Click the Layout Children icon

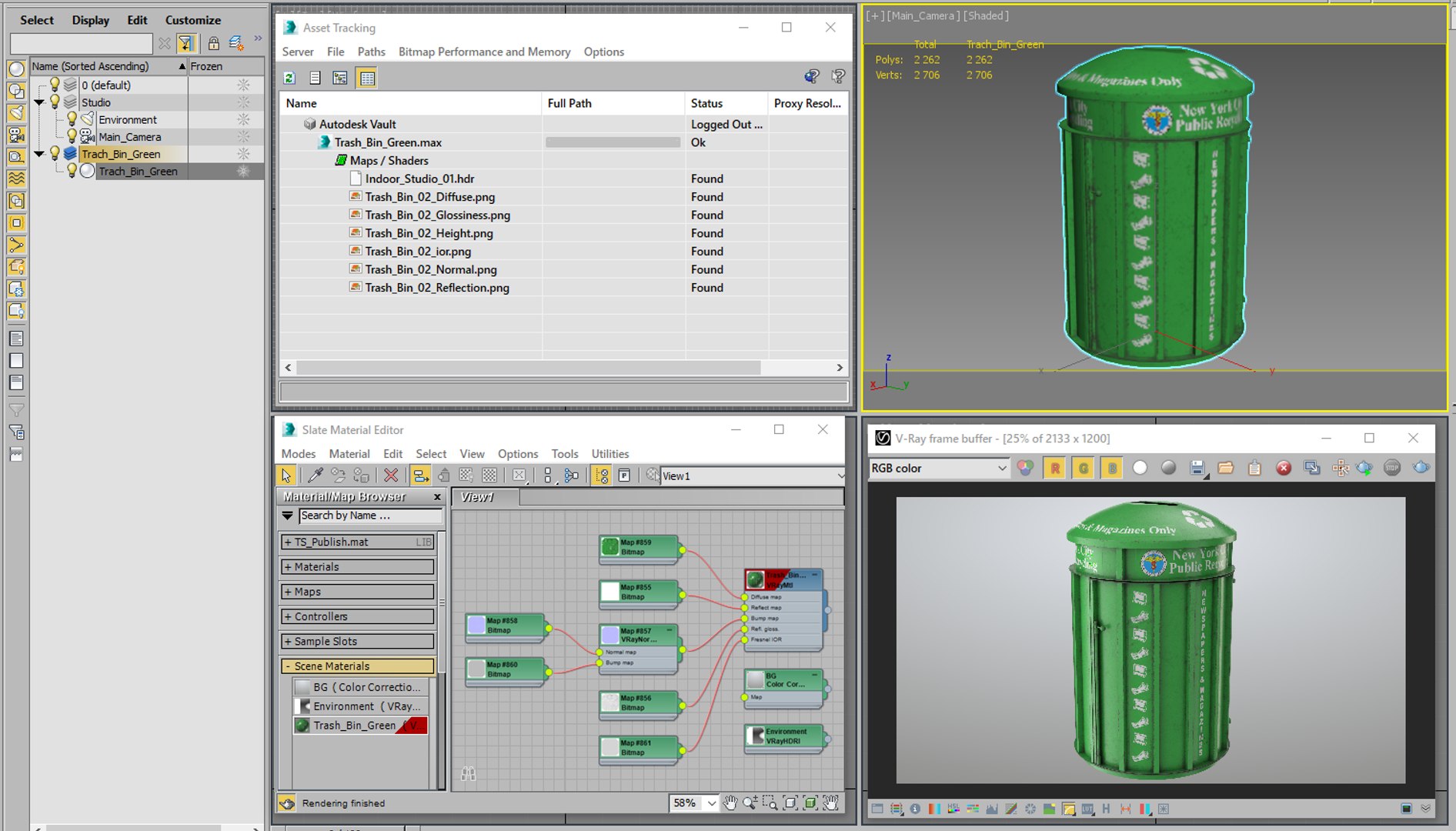tap(571, 476)
